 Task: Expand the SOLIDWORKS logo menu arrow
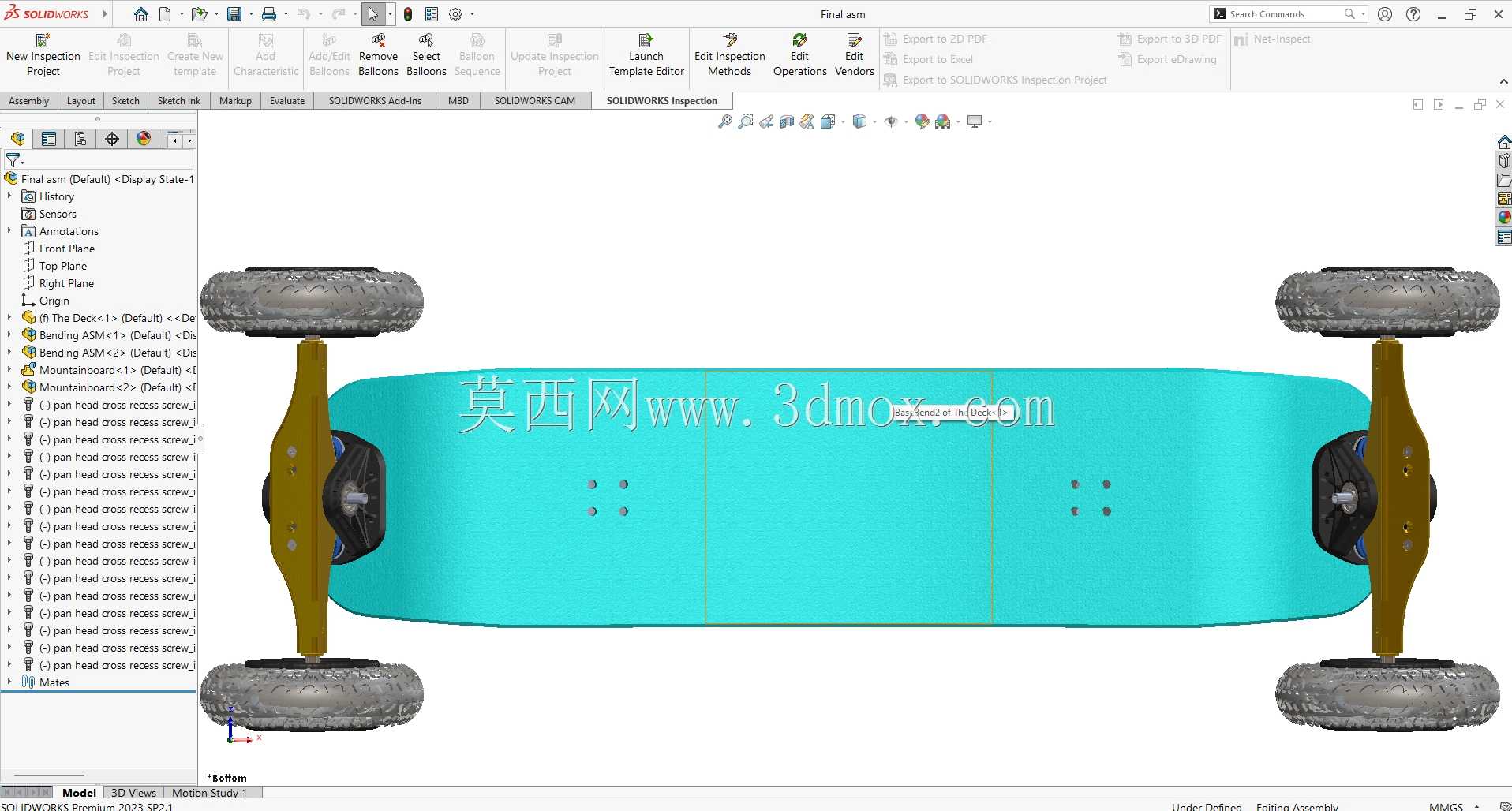point(105,14)
